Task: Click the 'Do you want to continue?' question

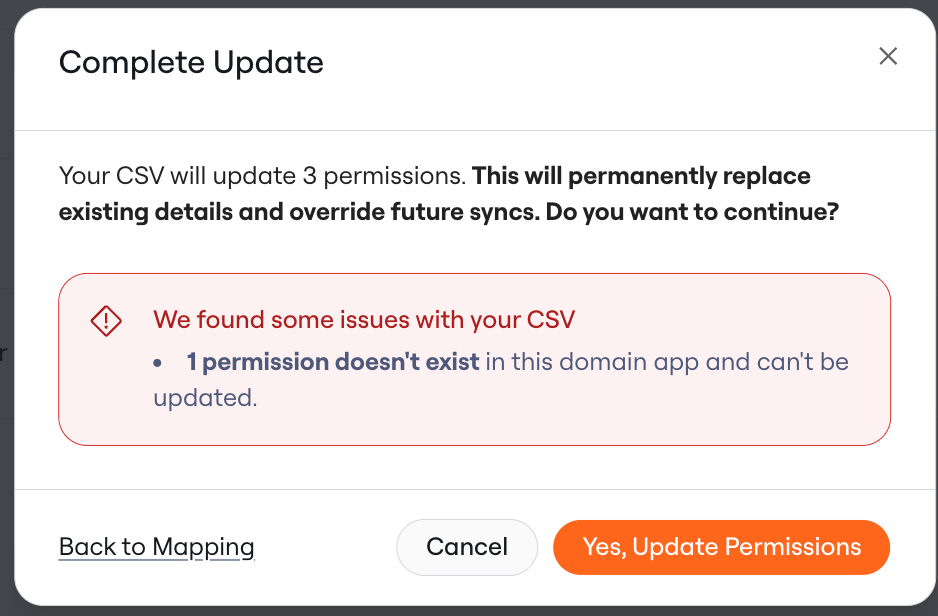Action: pos(692,212)
